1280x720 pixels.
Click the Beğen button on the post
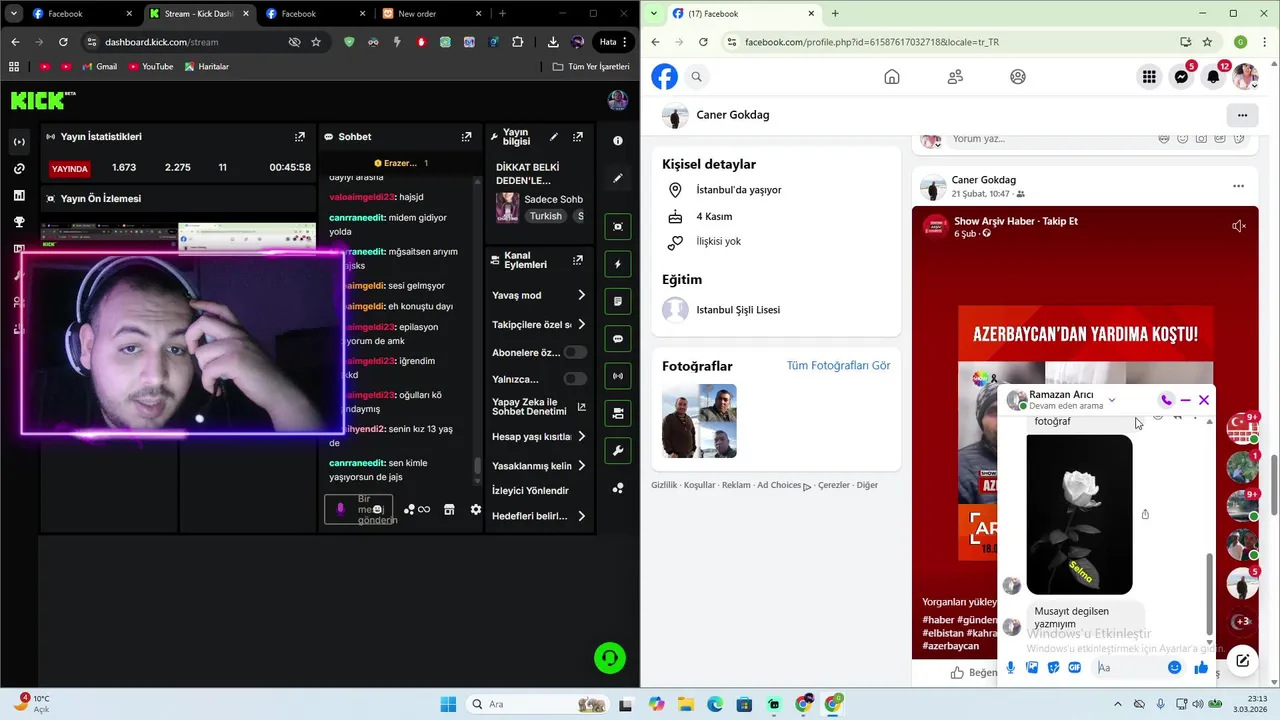pos(973,673)
